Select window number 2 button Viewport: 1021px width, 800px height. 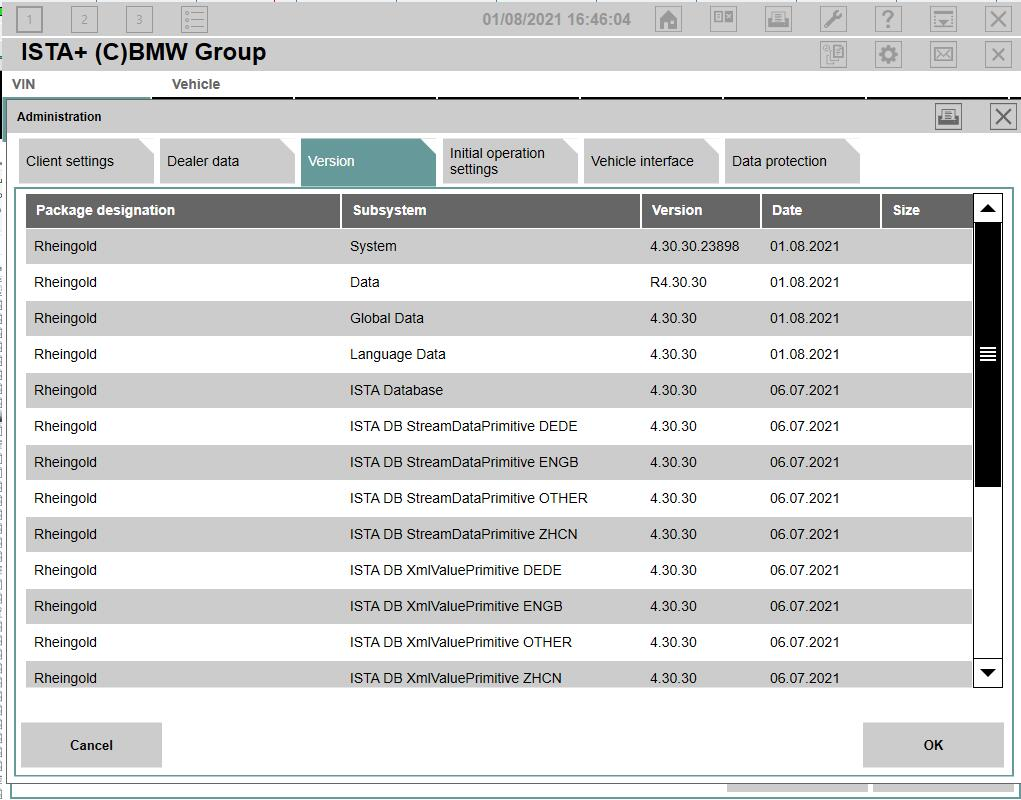(84, 19)
